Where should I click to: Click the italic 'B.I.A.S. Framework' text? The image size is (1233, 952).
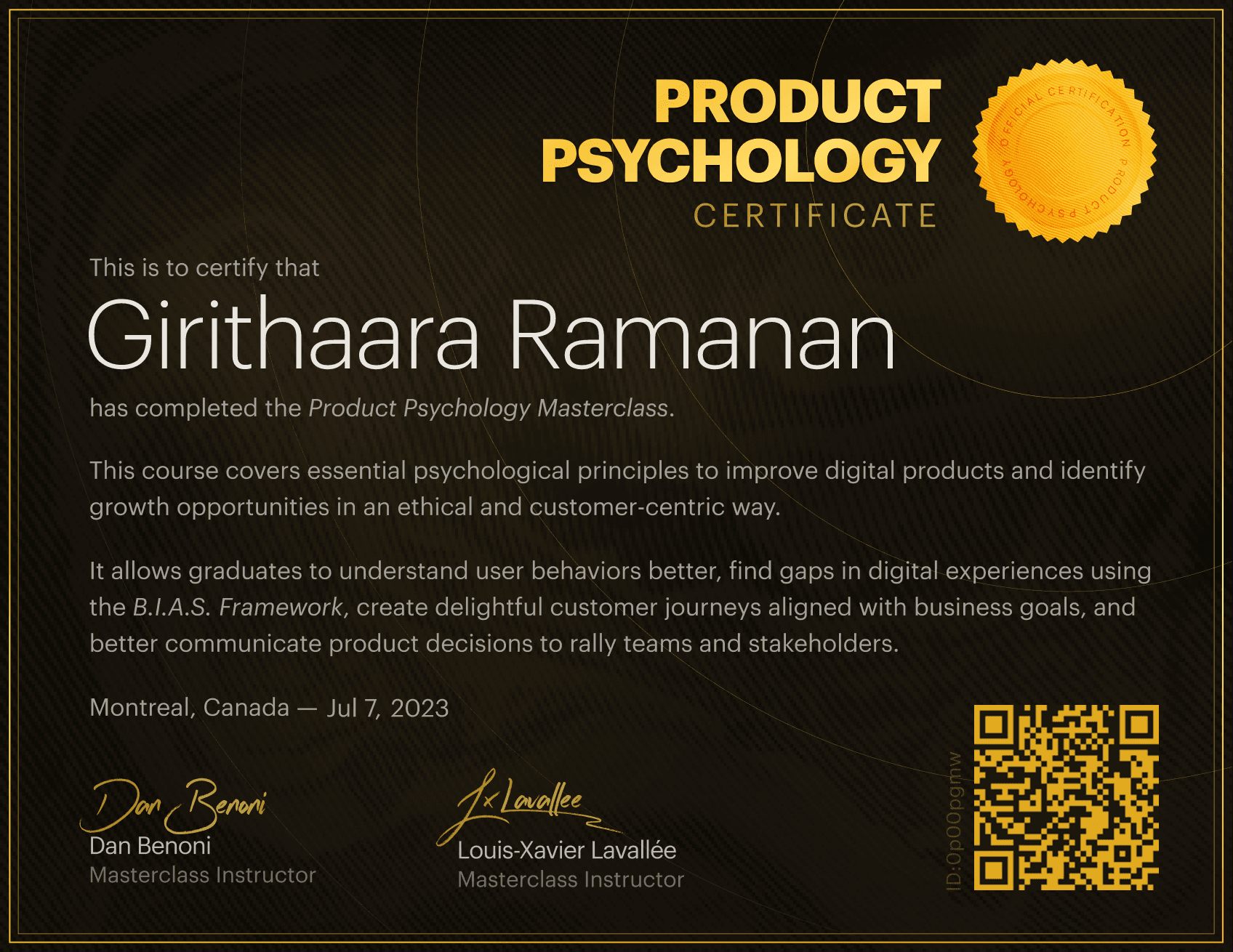[x=238, y=607]
